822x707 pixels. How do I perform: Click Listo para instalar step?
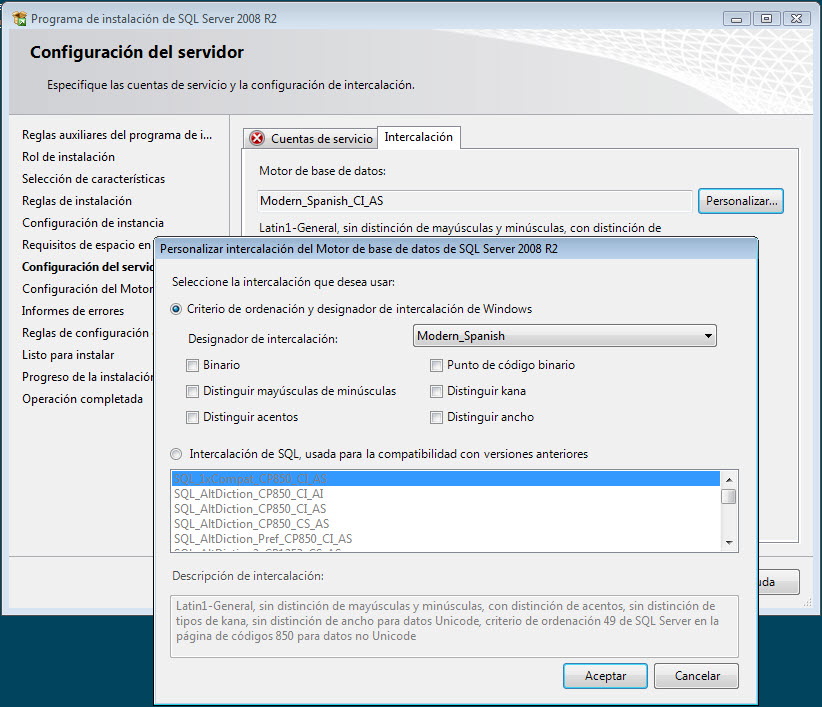pos(68,355)
